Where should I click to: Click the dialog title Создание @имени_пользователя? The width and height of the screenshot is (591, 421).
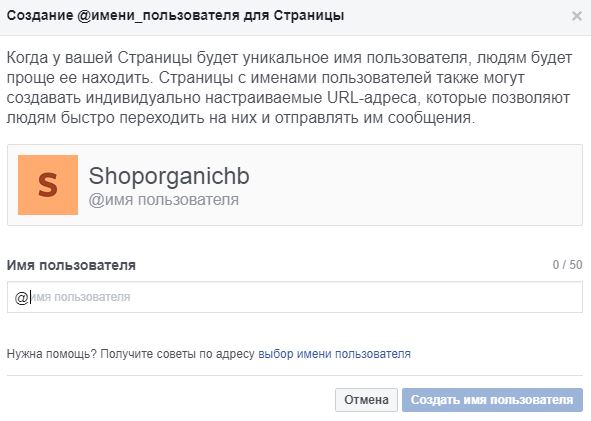pyautogui.click(x=123, y=16)
